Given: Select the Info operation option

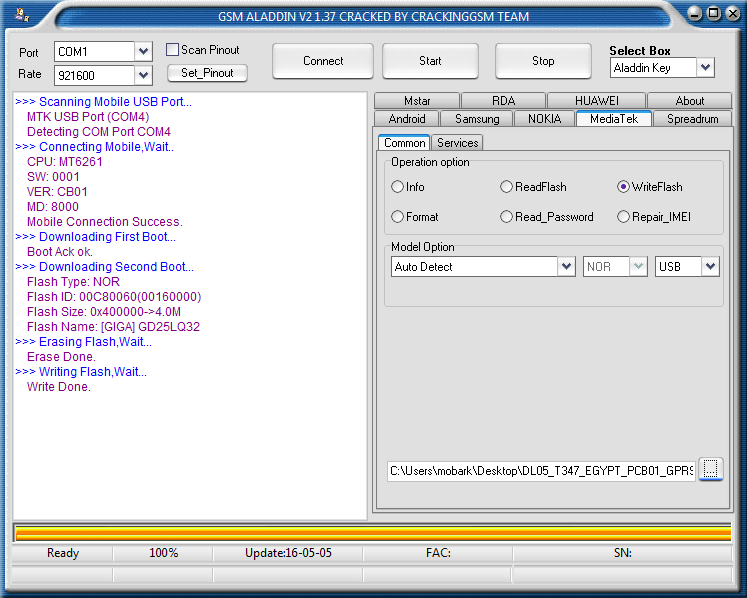Looking at the screenshot, I should (x=397, y=186).
